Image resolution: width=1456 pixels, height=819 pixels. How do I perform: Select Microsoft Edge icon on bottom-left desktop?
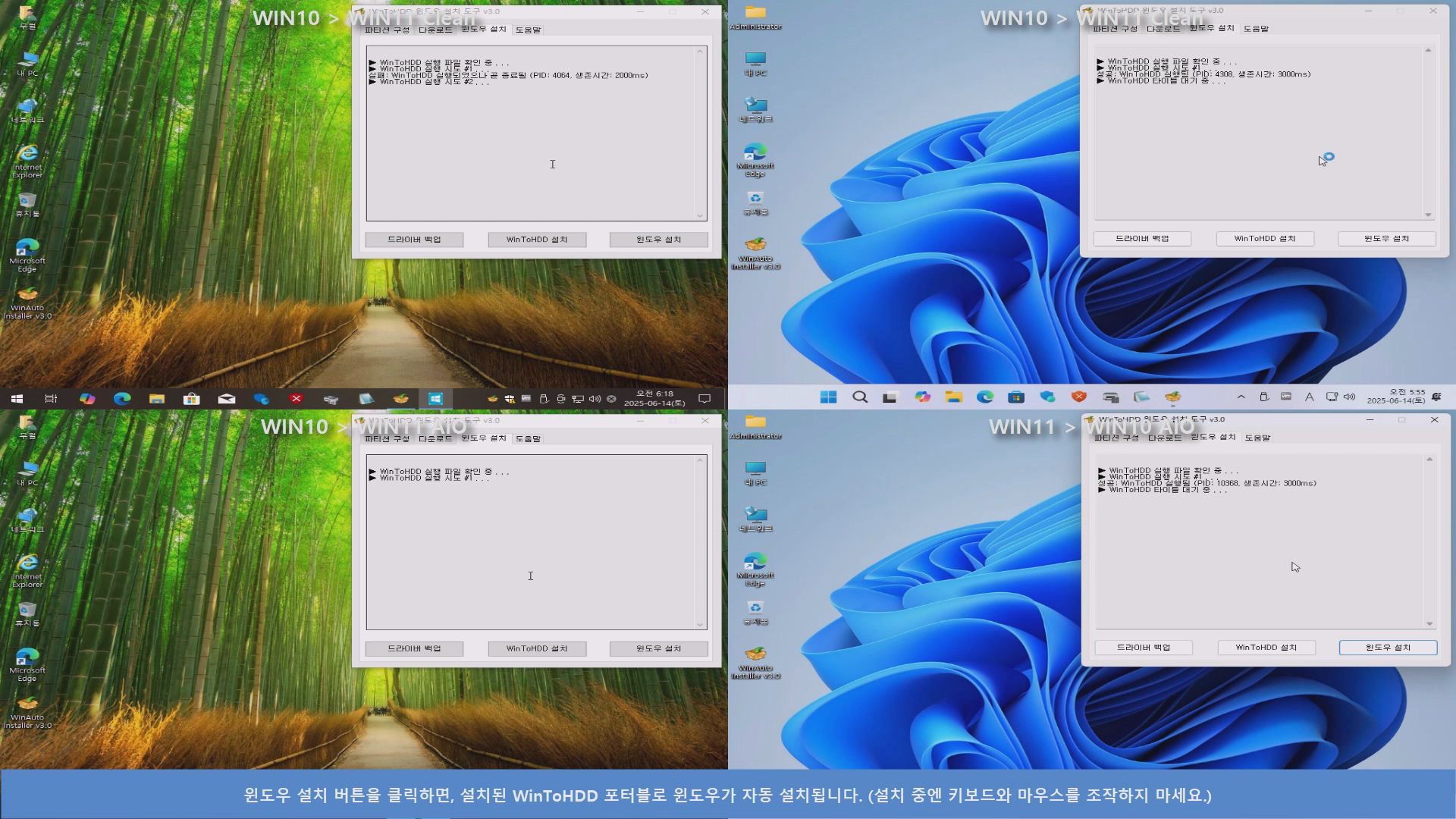pos(27,665)
